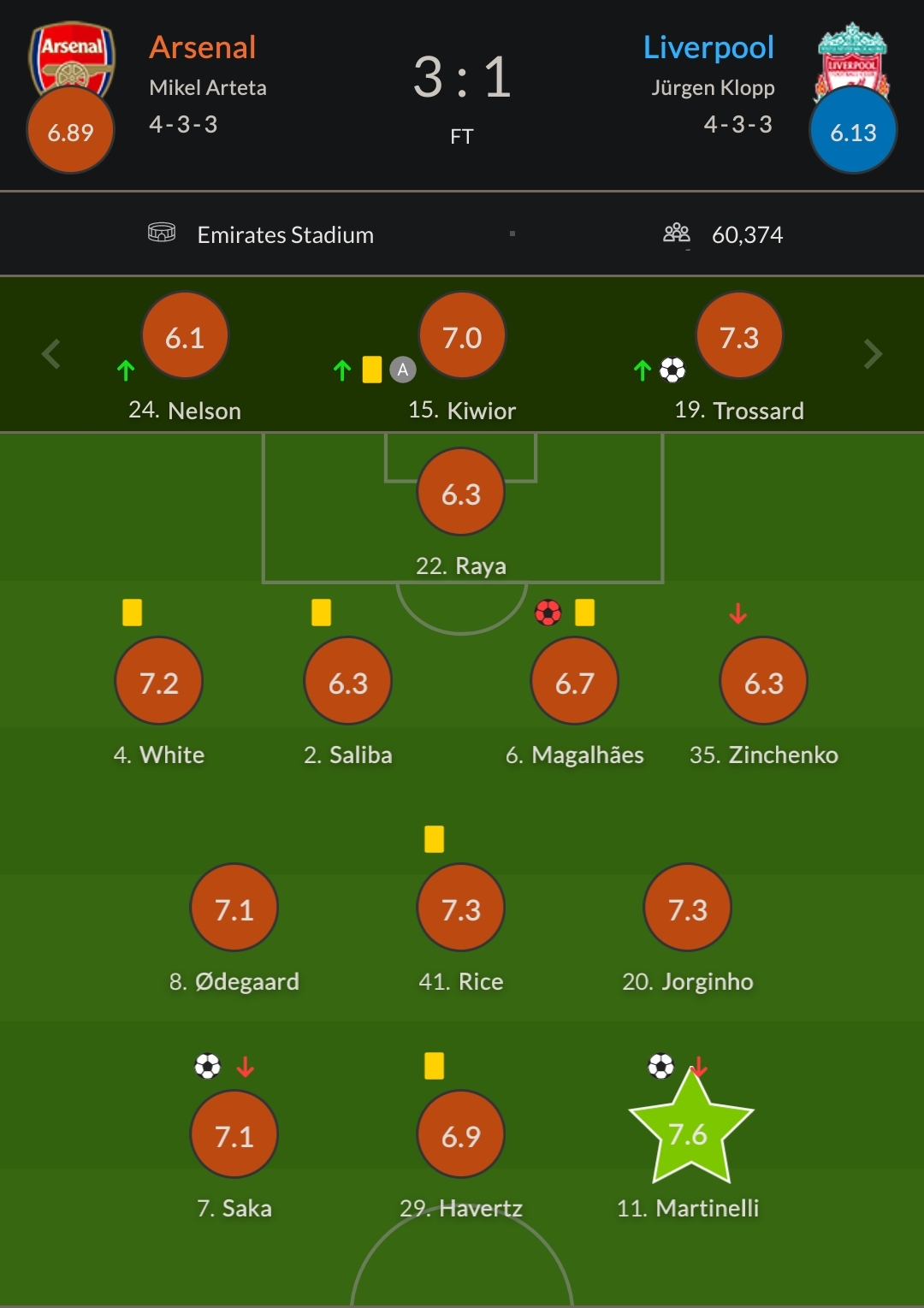Open Raya's 6.3 rating bubble
924x1308 pixels.
pyautogui.click(x=461, y=492)
